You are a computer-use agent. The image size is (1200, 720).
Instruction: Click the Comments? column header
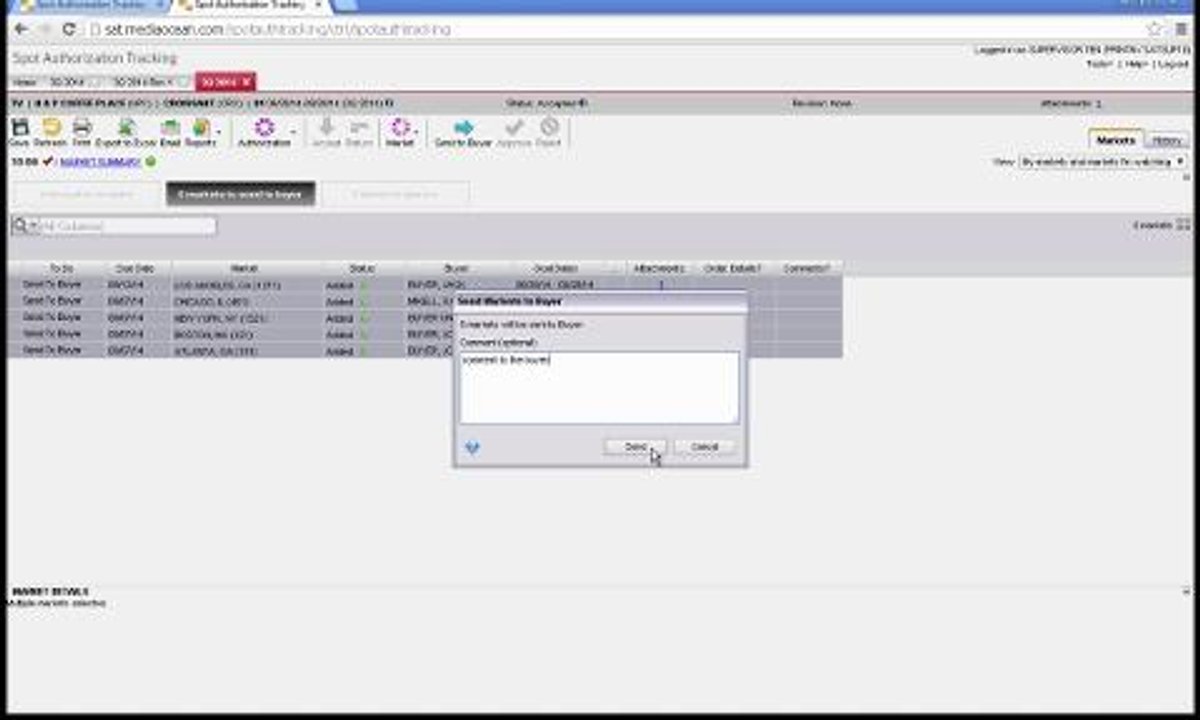point(808,268)
